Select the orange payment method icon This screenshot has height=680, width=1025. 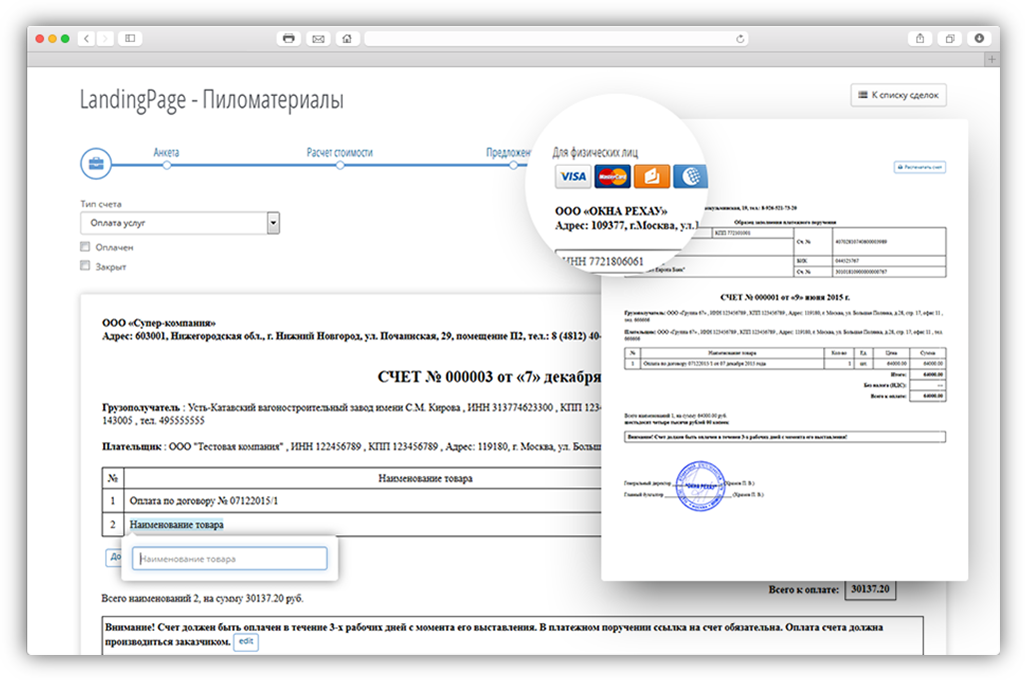[x=652, y=177]
